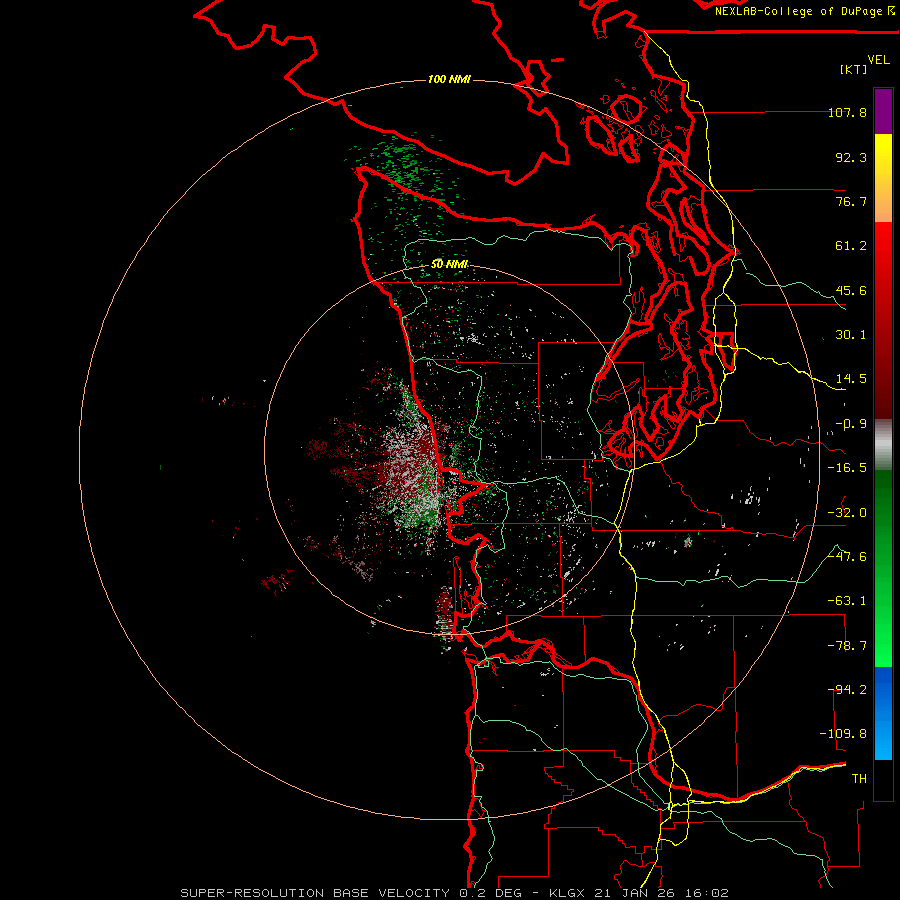Click the -16.5 legend value
Image resolution: width=900 pixels, height=900 pixels.
pyautogui.click(x=847, y=468)
